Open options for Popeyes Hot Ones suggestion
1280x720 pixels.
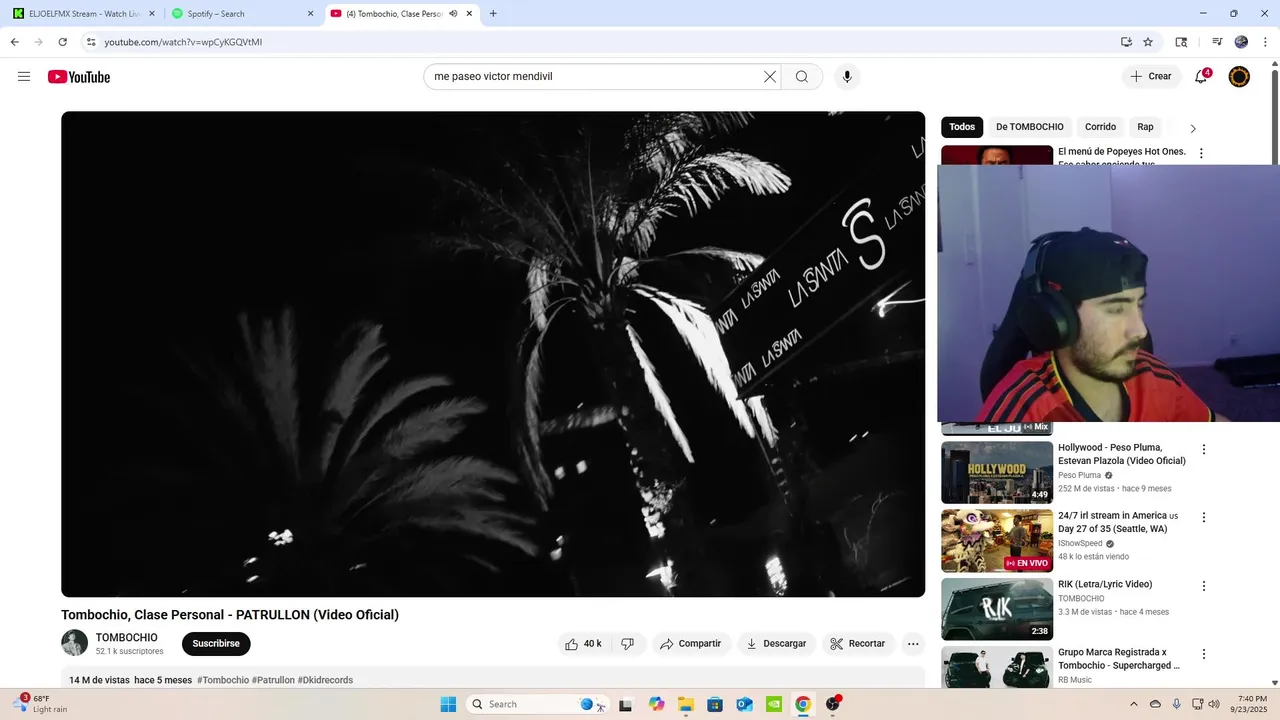(1201, 154)
